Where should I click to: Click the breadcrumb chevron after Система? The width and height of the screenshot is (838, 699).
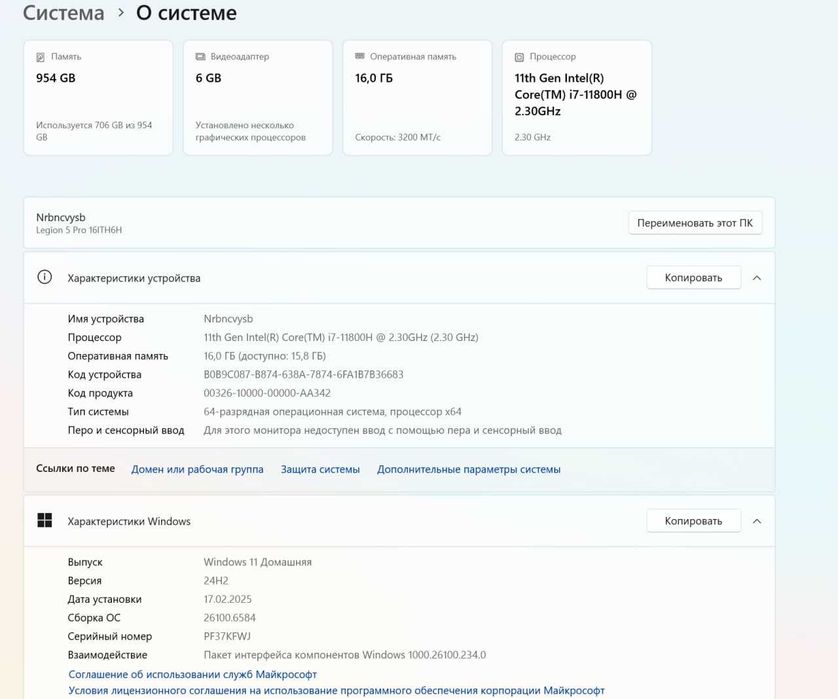(x=121, y=12)
